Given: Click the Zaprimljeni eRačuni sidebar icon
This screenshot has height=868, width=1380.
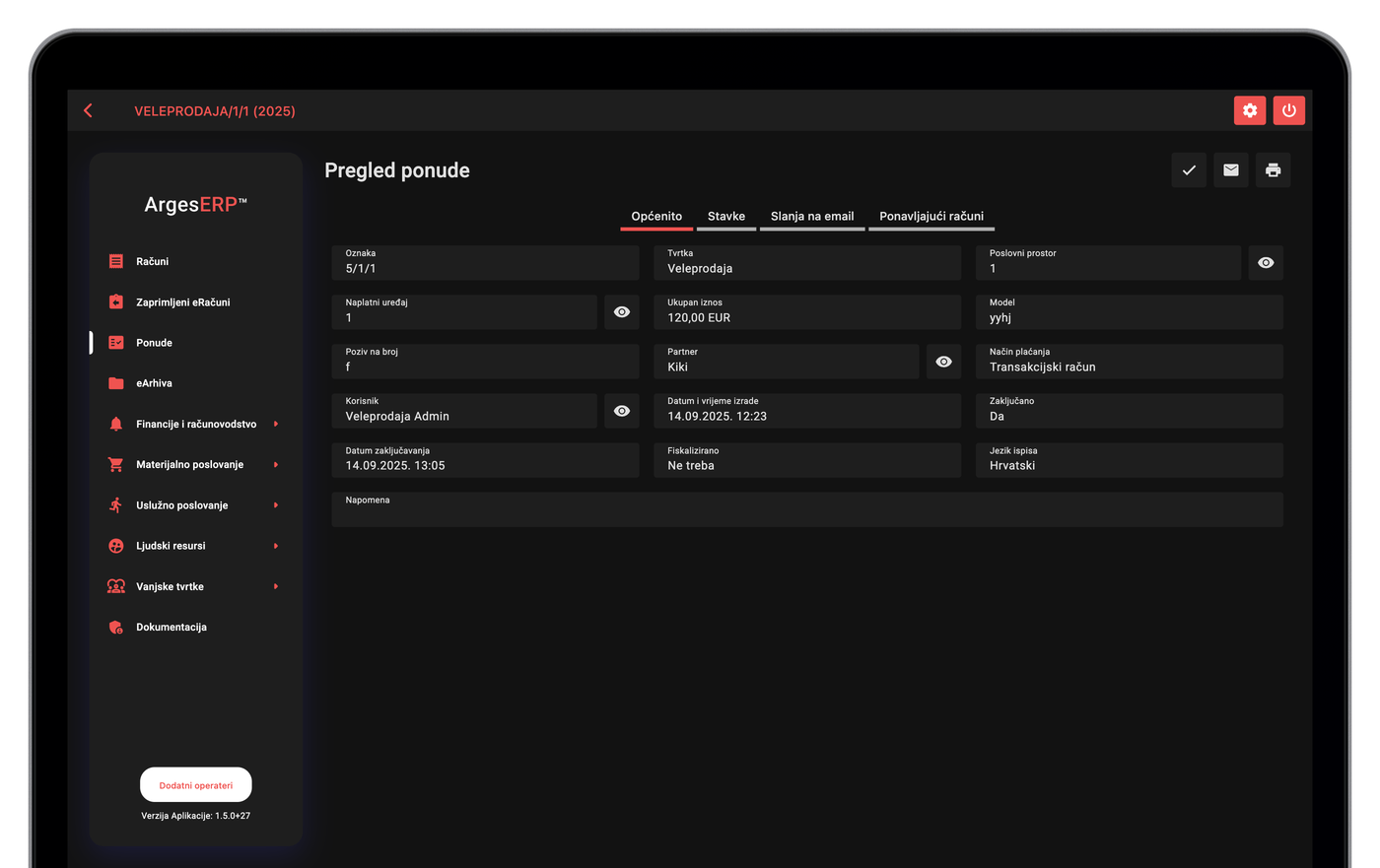Looking at the screenshot, I should point(116,301).
